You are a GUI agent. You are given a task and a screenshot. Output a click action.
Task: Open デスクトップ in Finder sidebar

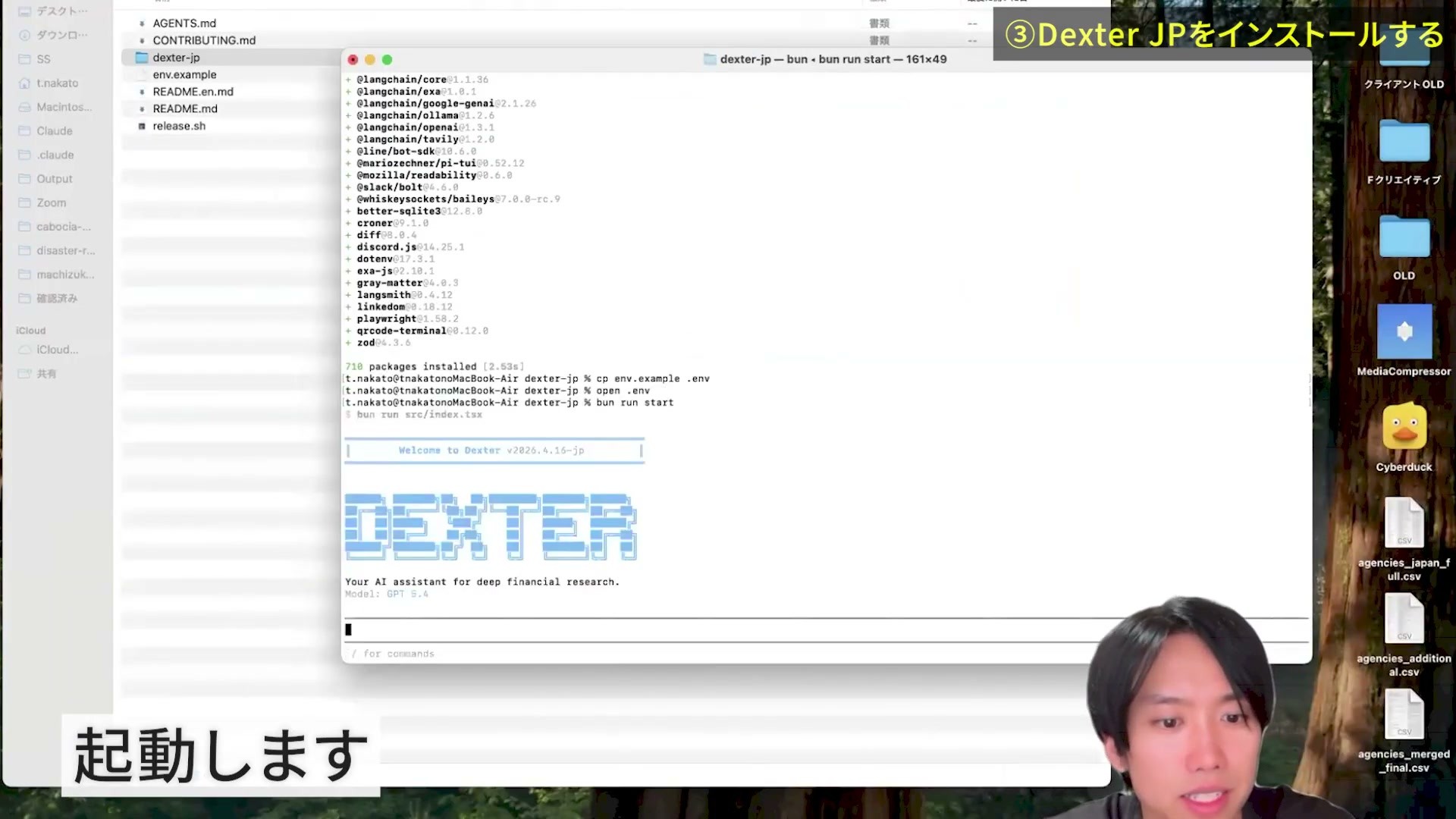tap(61, 11)
